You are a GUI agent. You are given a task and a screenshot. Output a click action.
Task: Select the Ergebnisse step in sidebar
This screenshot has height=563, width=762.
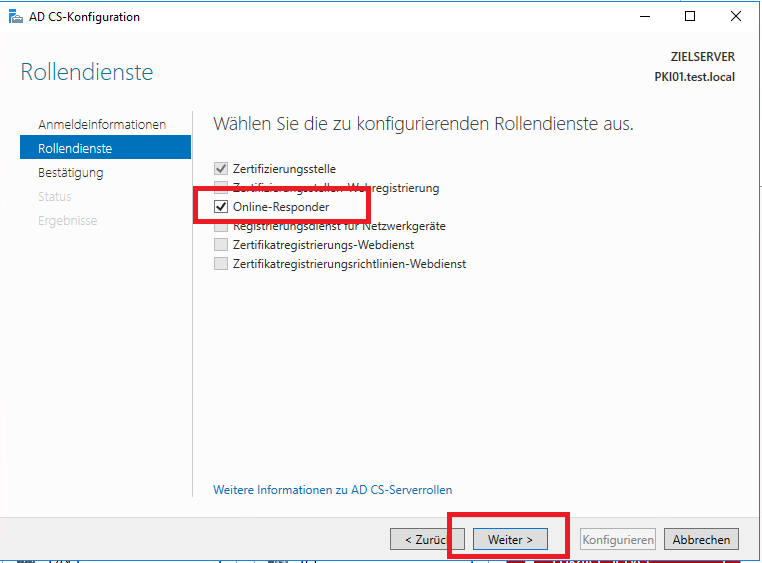pos(67,221)
